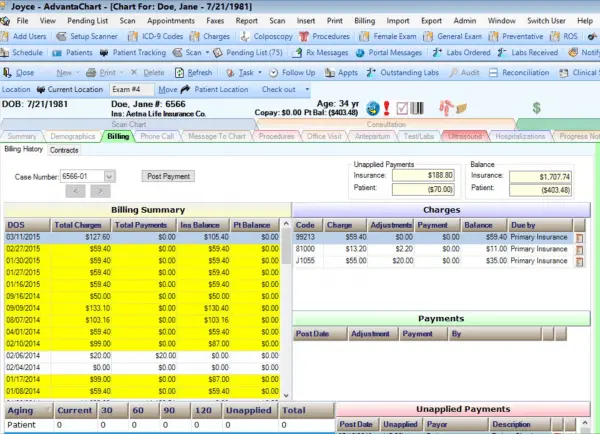Click the globe portal icon
This screenshot has width=600, height=434.
(x=373, y=109)
